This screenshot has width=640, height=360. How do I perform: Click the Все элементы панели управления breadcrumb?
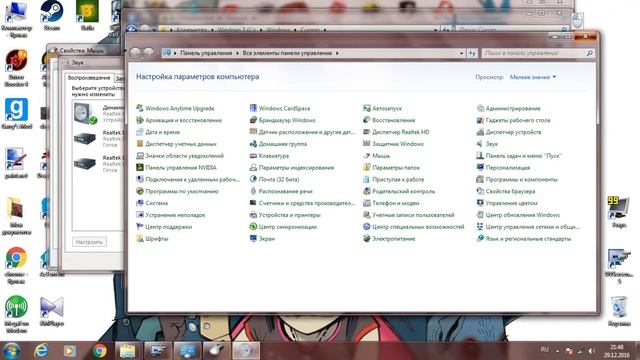coord(287,53)
